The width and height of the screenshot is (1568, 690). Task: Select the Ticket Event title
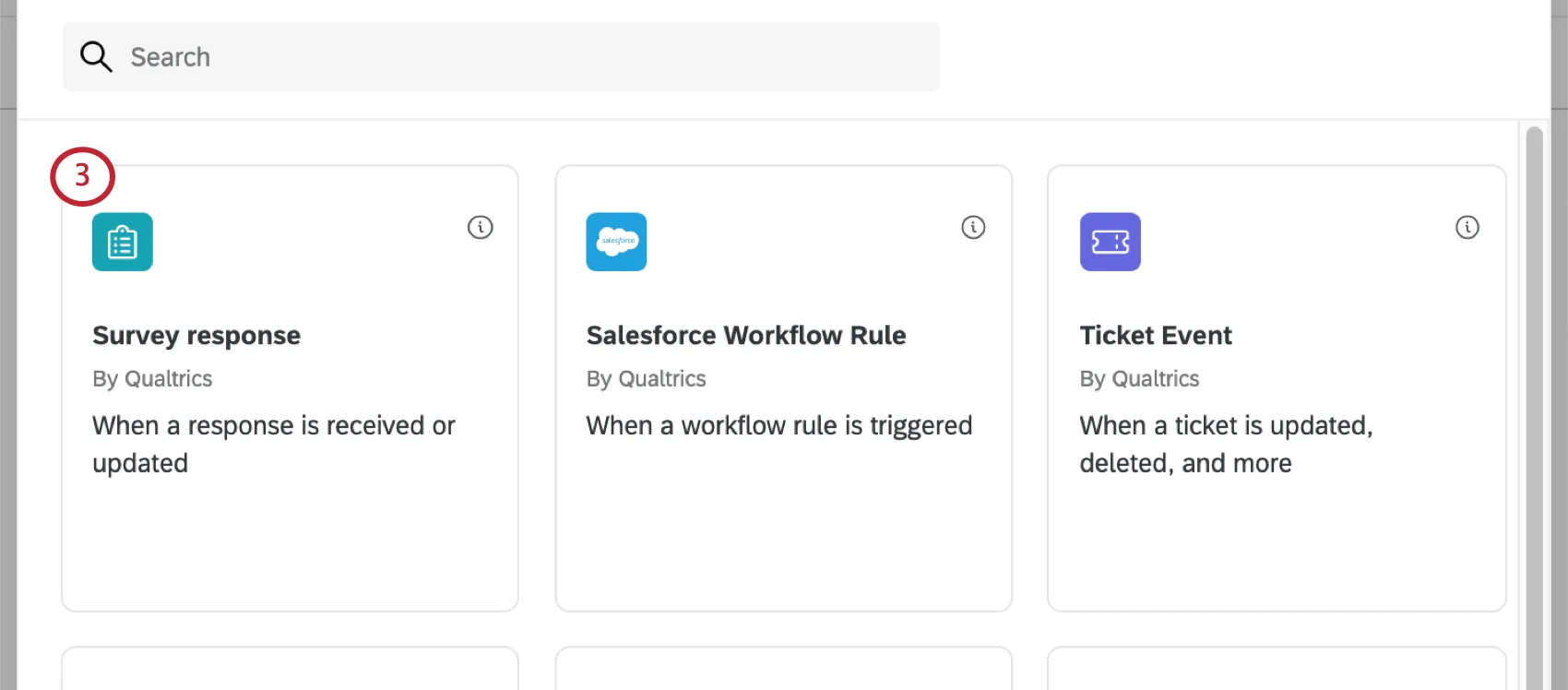[1155, 335]
